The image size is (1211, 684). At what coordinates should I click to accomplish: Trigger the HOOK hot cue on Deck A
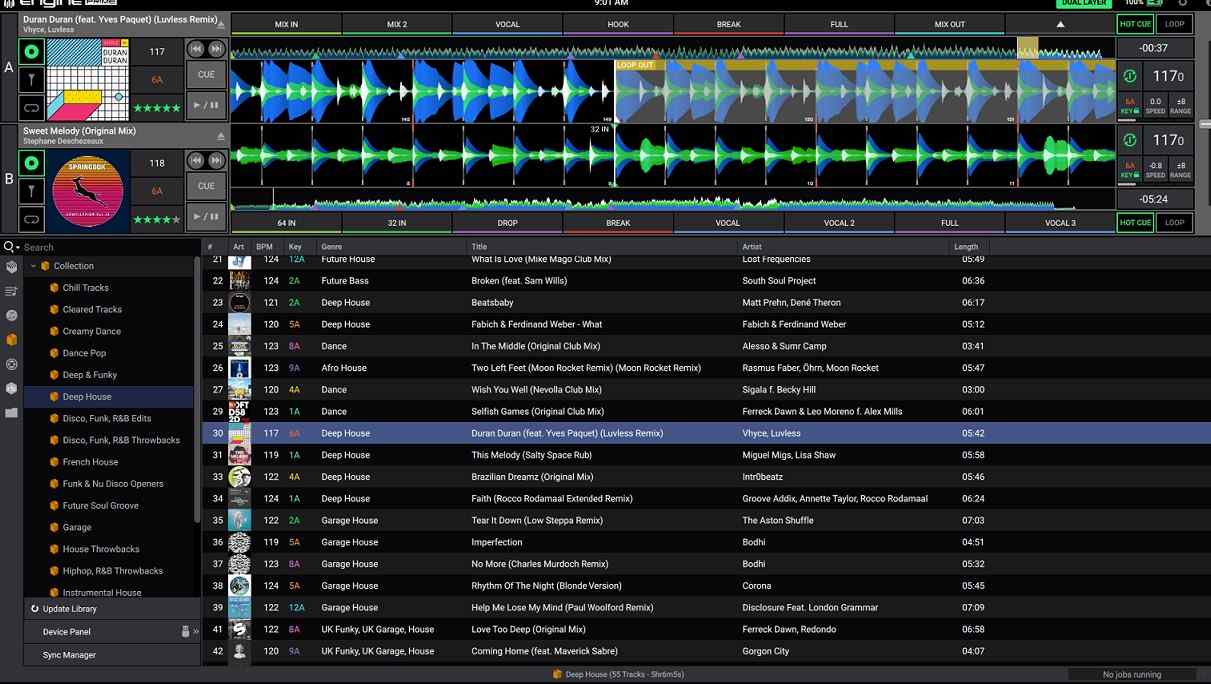coord(618,24)
